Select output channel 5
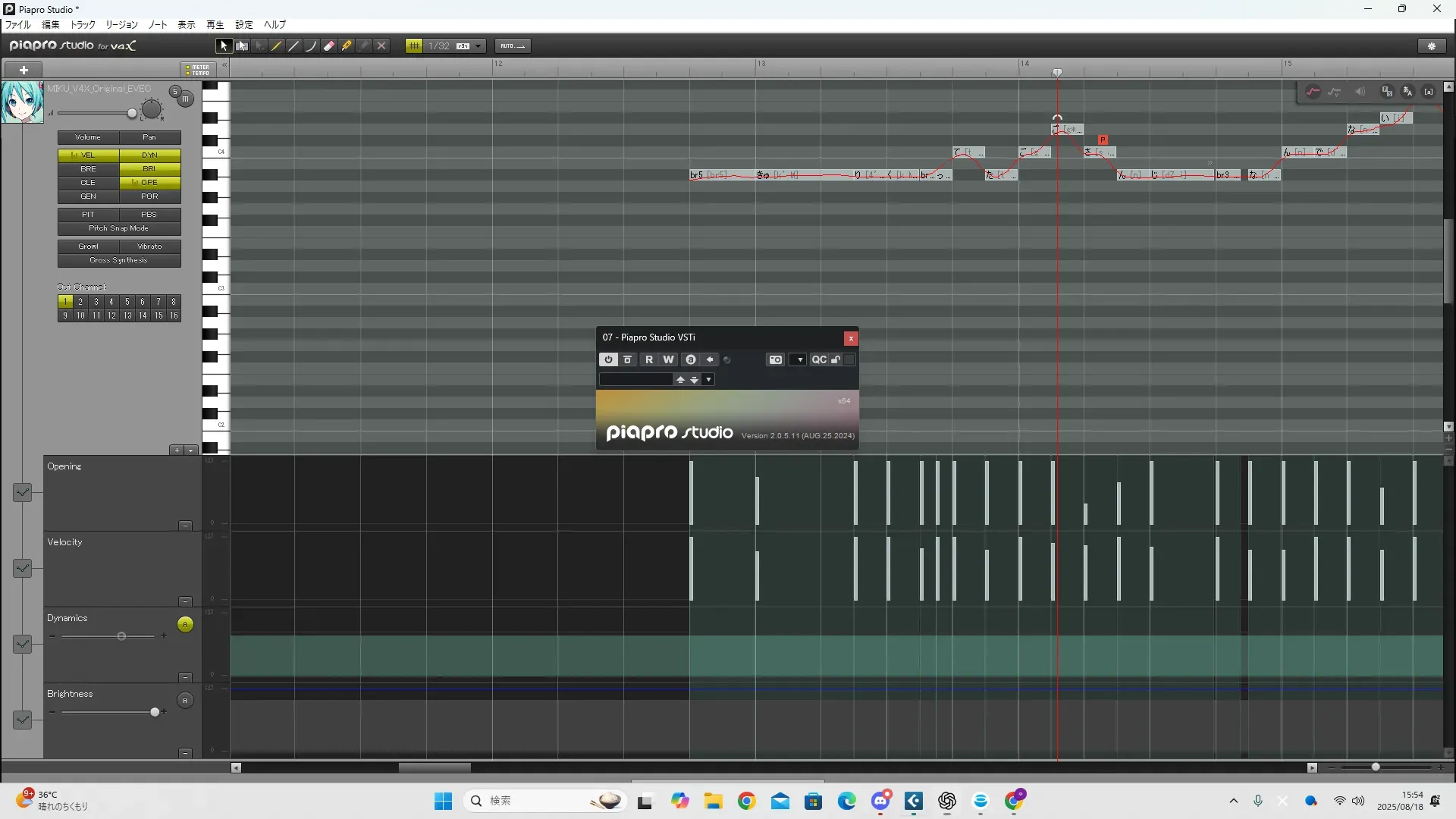Viewport: 1456px width, 819px height. pos(127,302)
